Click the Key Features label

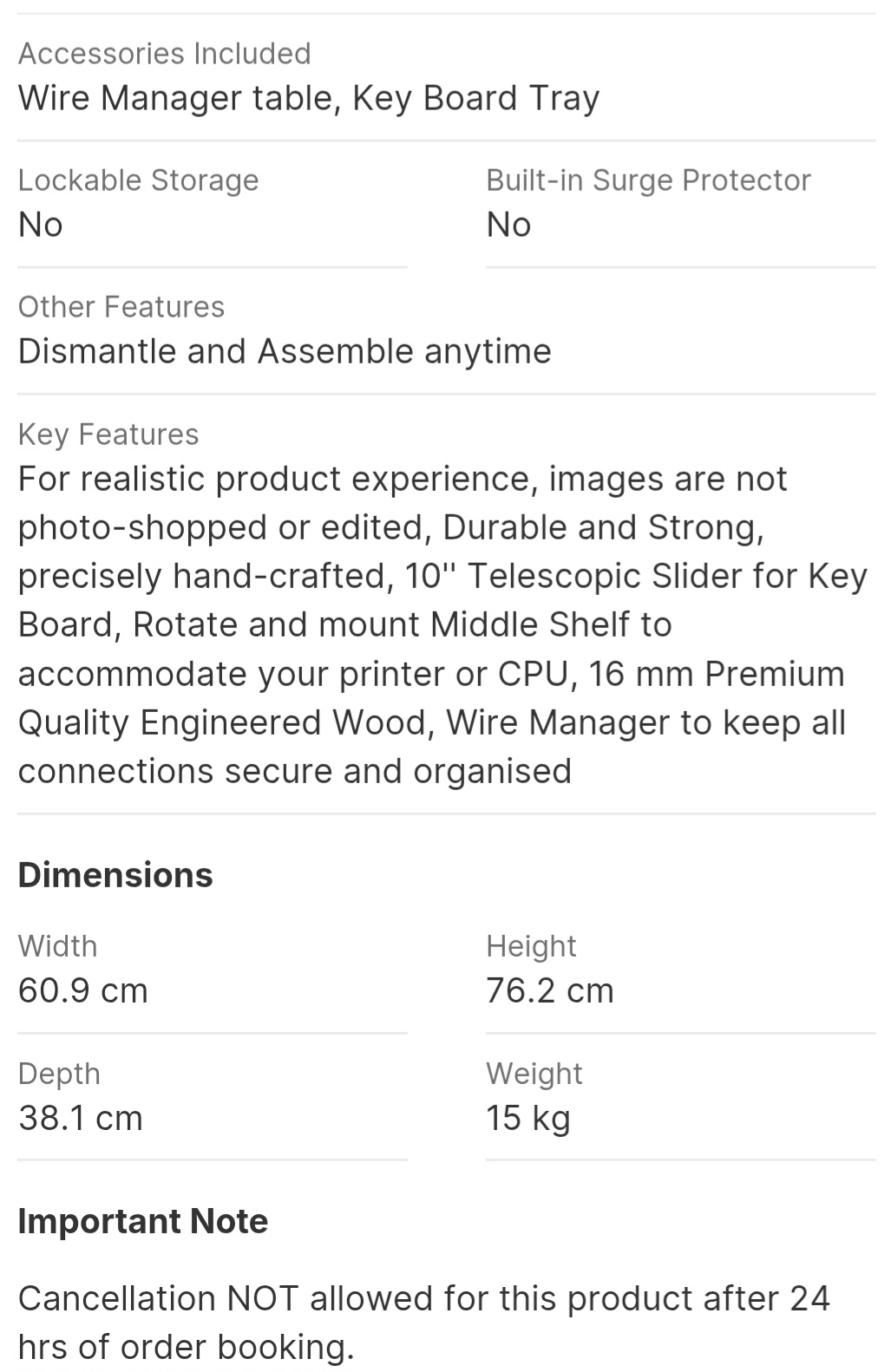pyautogui.click(x=108, y=434)
